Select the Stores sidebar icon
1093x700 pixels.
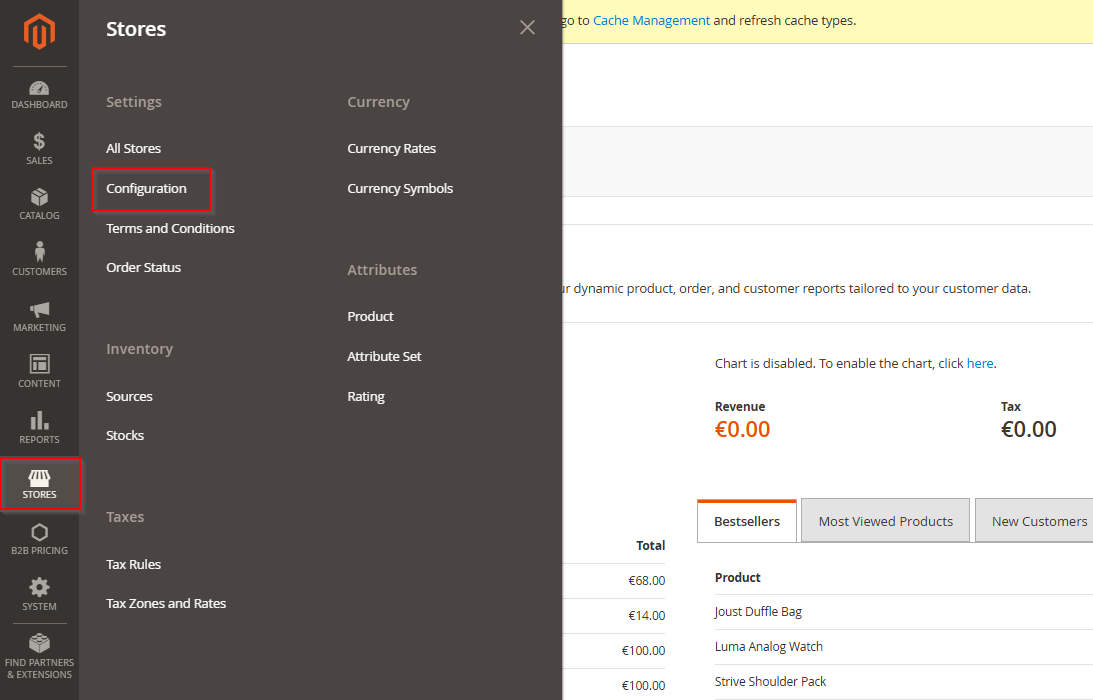[x=40, y=484]
